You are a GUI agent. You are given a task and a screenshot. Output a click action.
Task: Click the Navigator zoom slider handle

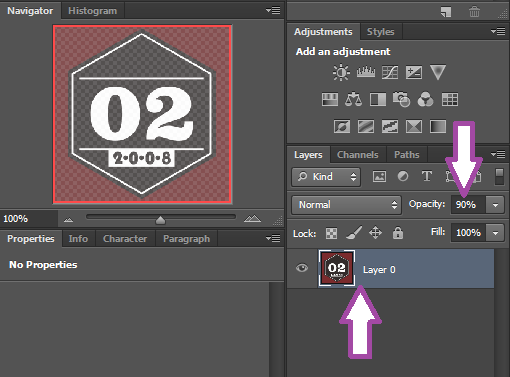[161, 220]
